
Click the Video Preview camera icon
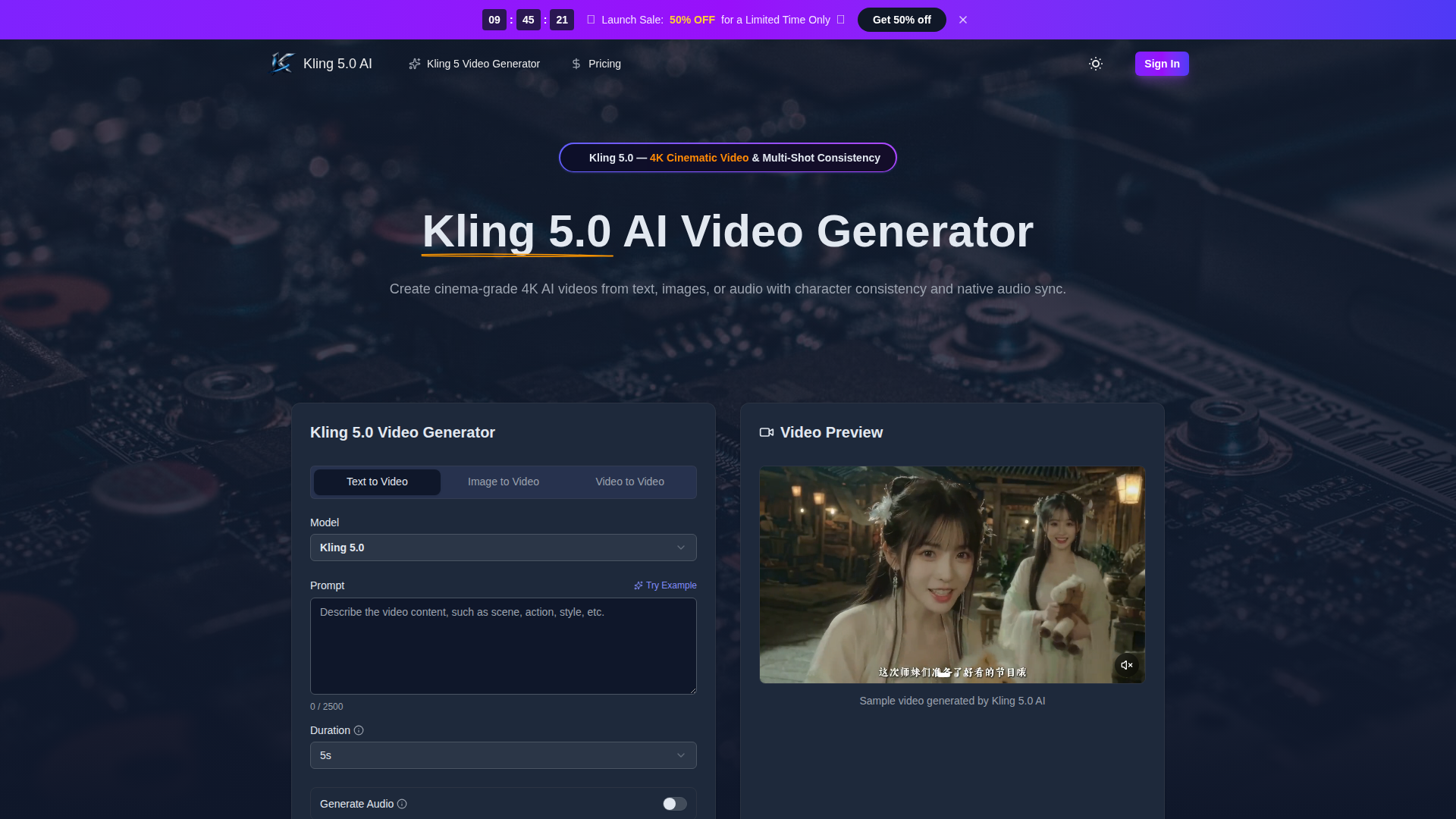[x=766, y=432]
